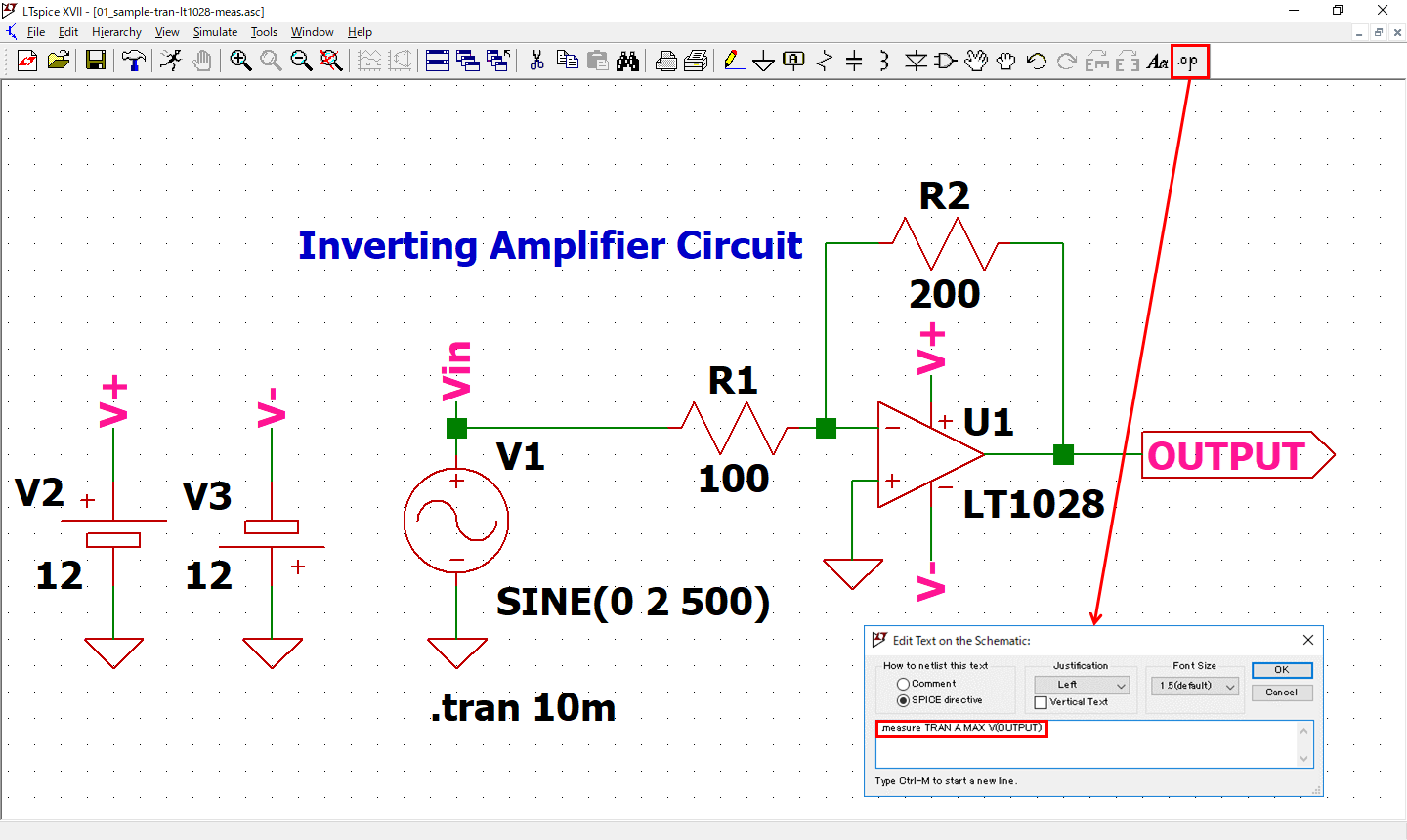Open the Control Panel hammer icon
Viewport: 1407px width, 840px height.
coord(133,61)
